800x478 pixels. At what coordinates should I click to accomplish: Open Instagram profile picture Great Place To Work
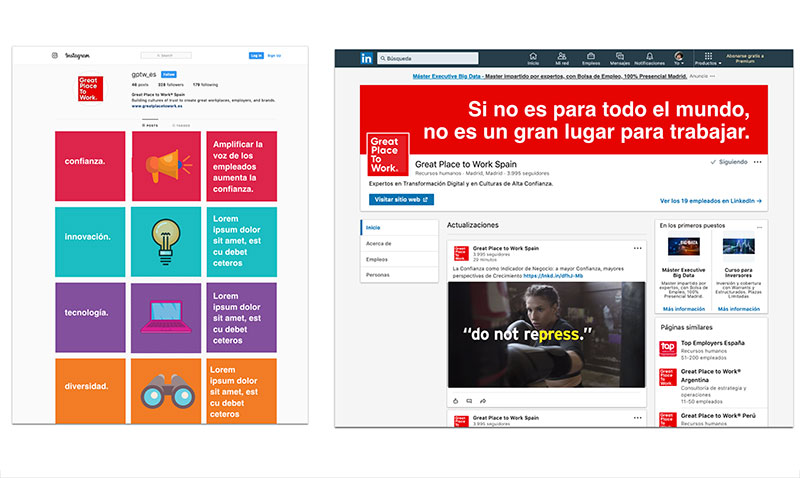point(90,88)
